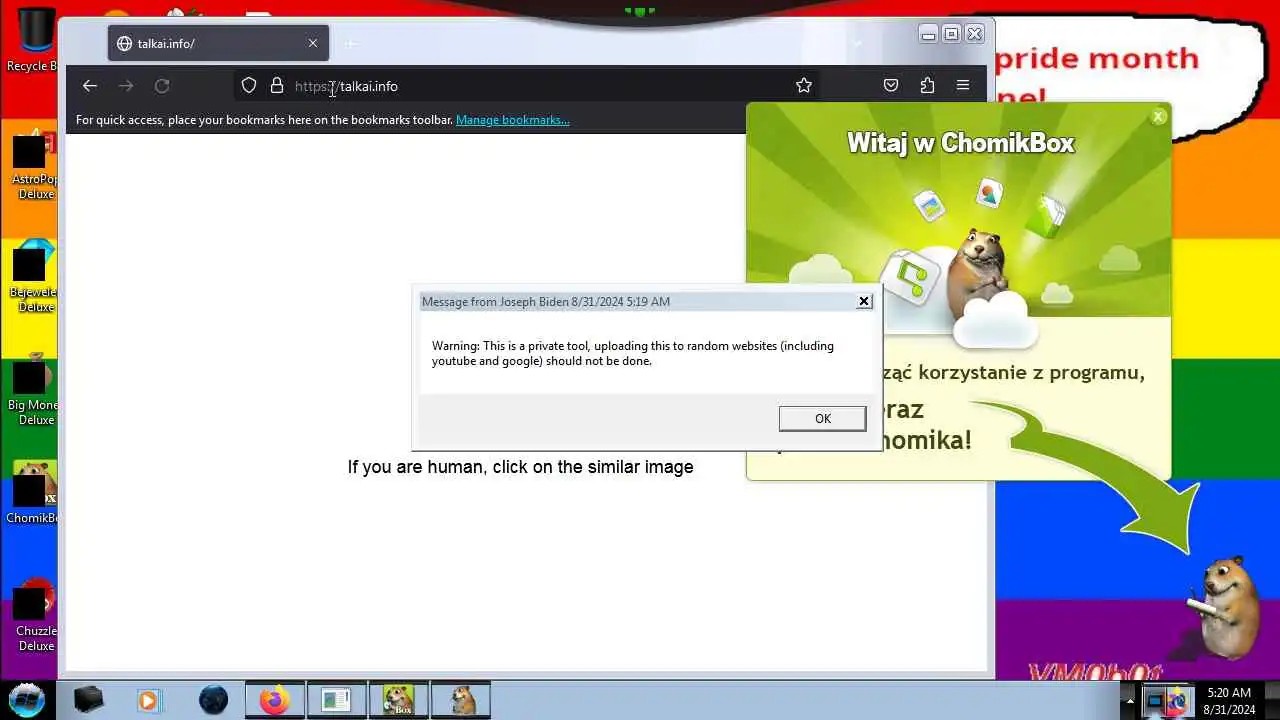Screen dimensions: 1280x720
Task: Open a new tab with plus button
Action: (x=350, y=44)
